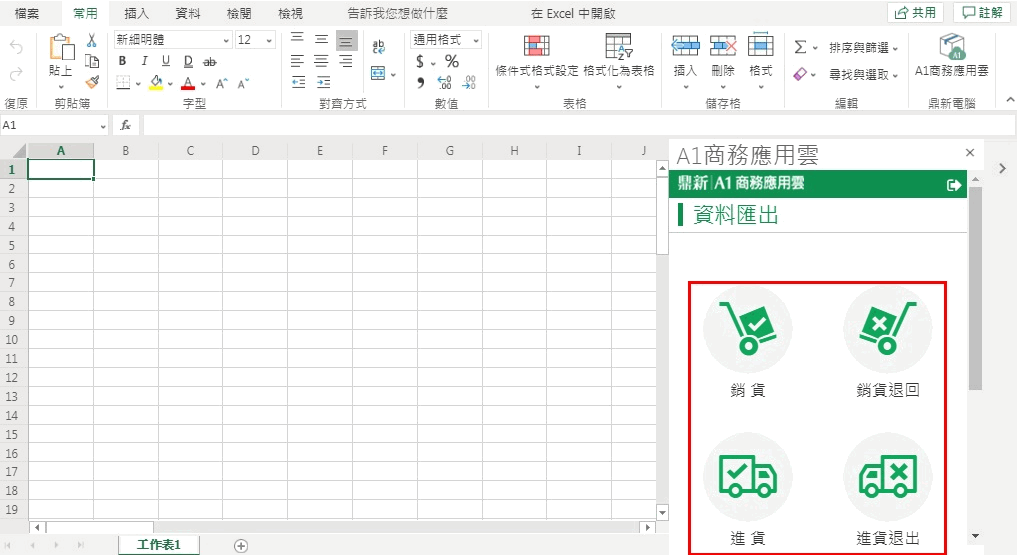Click the Copy icon
The image size is (1017, 557).
91,62
